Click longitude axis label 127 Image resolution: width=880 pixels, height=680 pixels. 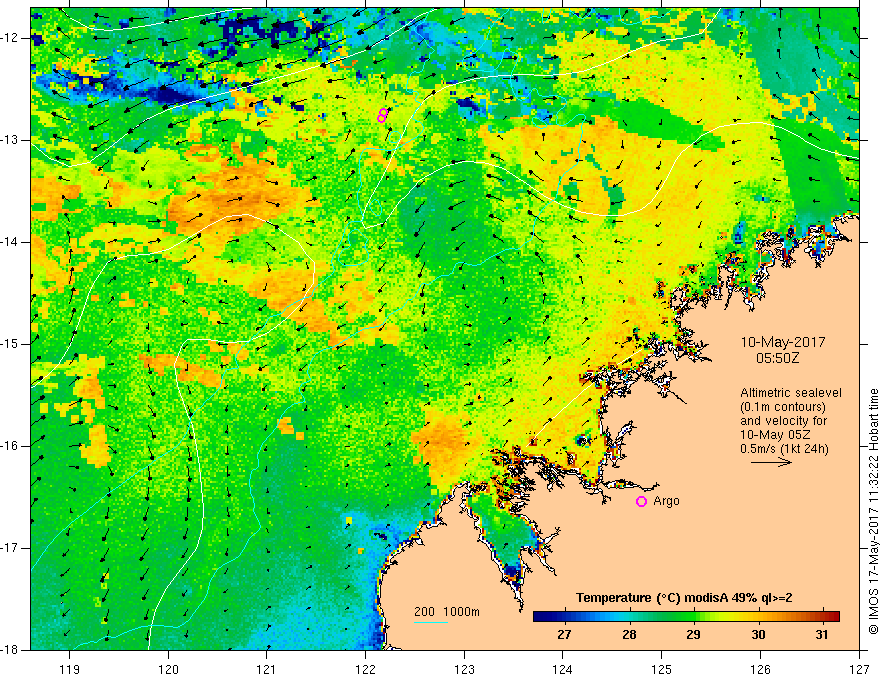(x=859, y=669)
